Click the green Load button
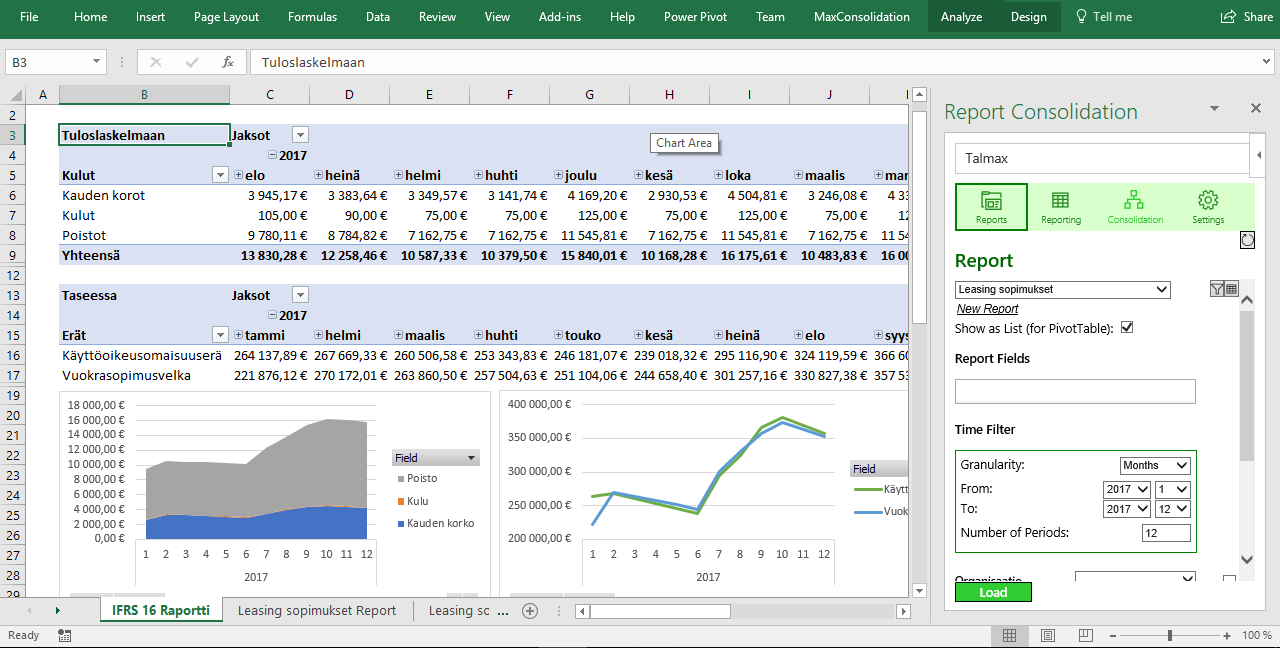1280x648 pixels. 993,592
